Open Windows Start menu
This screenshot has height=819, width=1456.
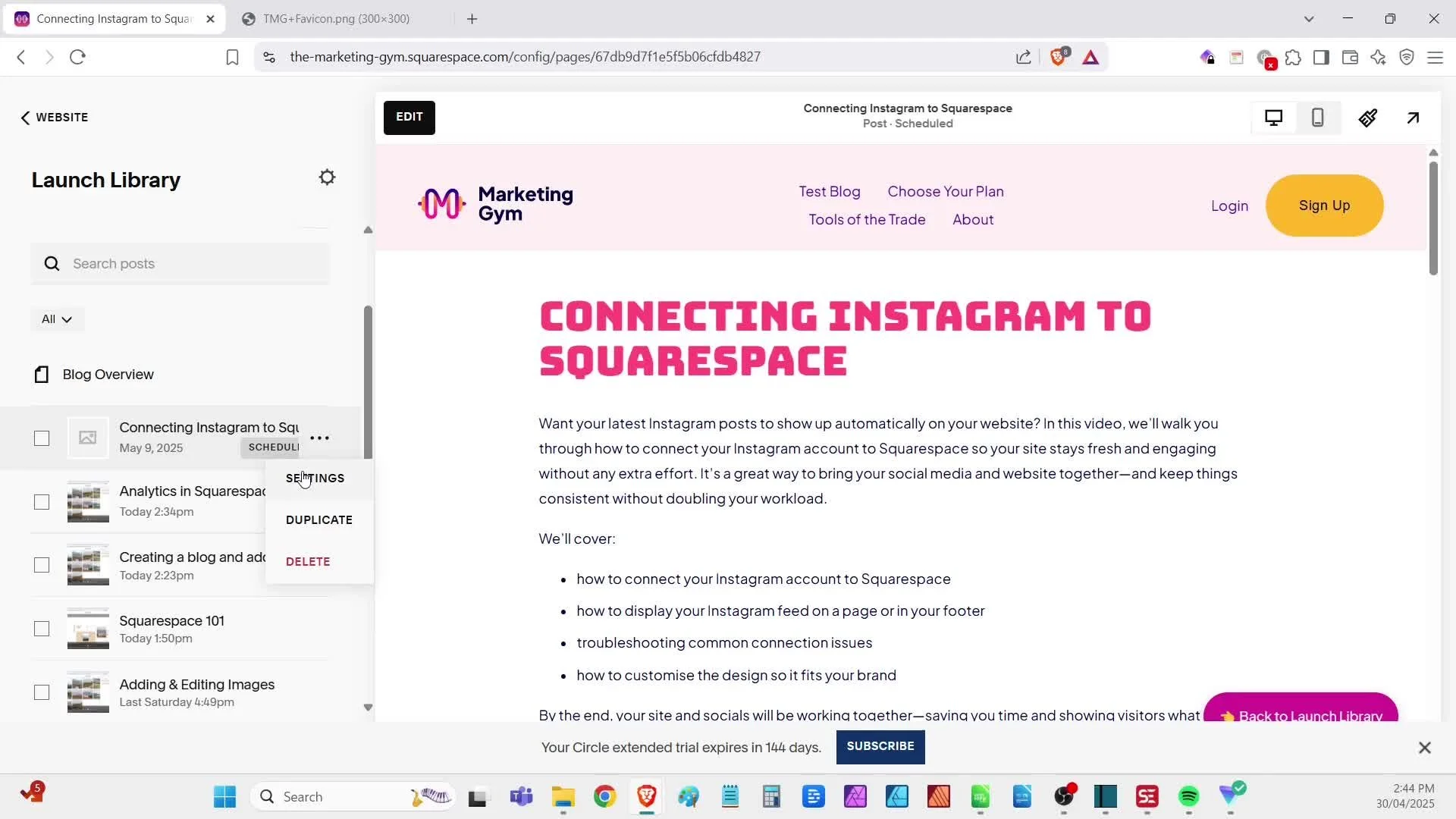click(x=224, y=796)
